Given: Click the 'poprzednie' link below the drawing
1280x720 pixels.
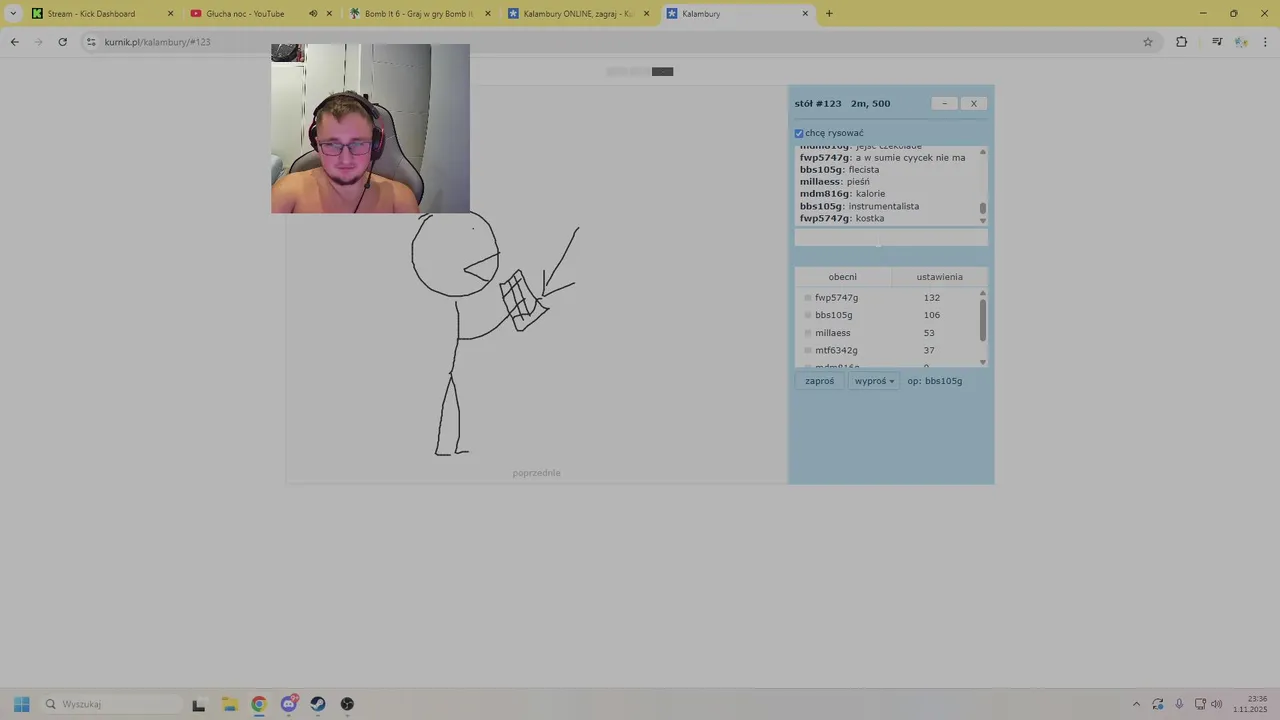Looking at the screenshot, I should click(537, 473).
